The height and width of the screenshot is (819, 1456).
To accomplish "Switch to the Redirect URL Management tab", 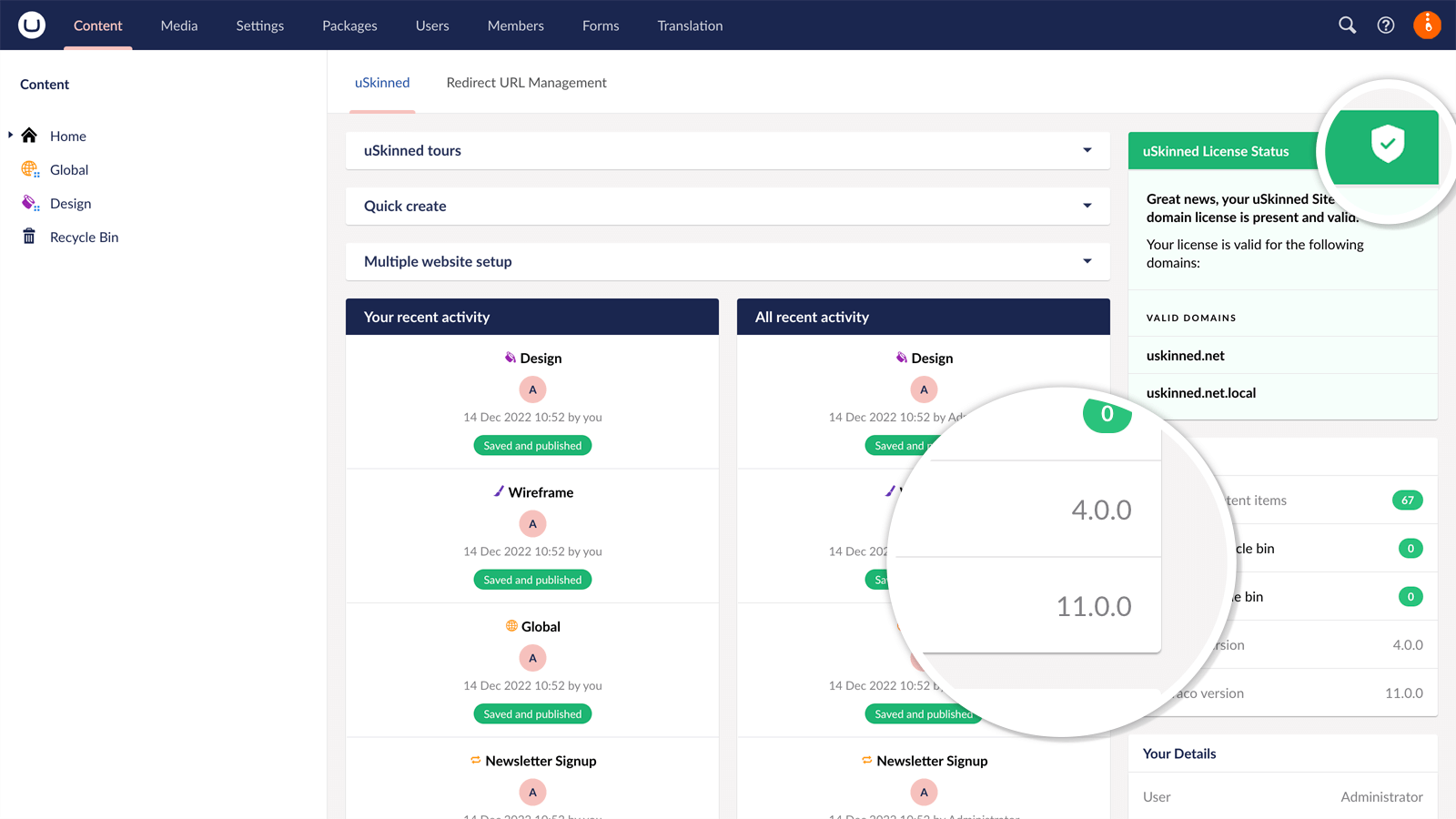I will 526,82.
